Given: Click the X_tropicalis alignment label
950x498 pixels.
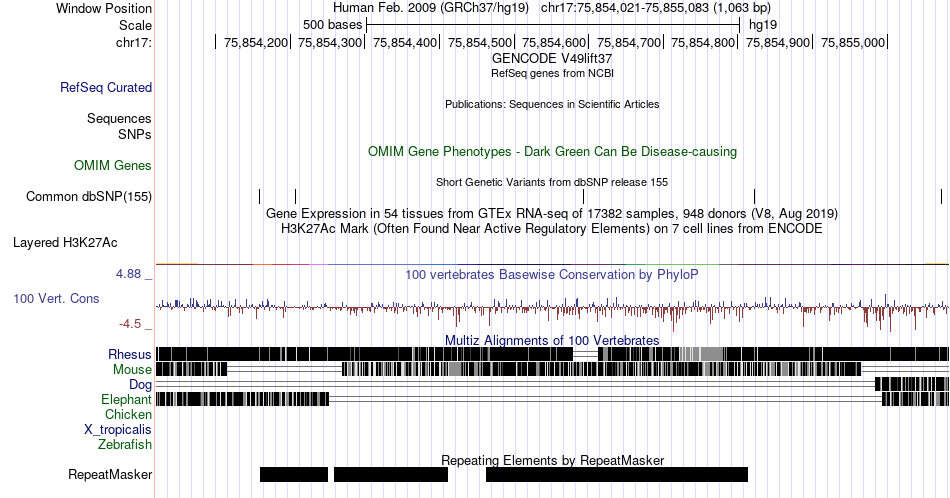Looking at the screenshot, I should click(118, 430).
